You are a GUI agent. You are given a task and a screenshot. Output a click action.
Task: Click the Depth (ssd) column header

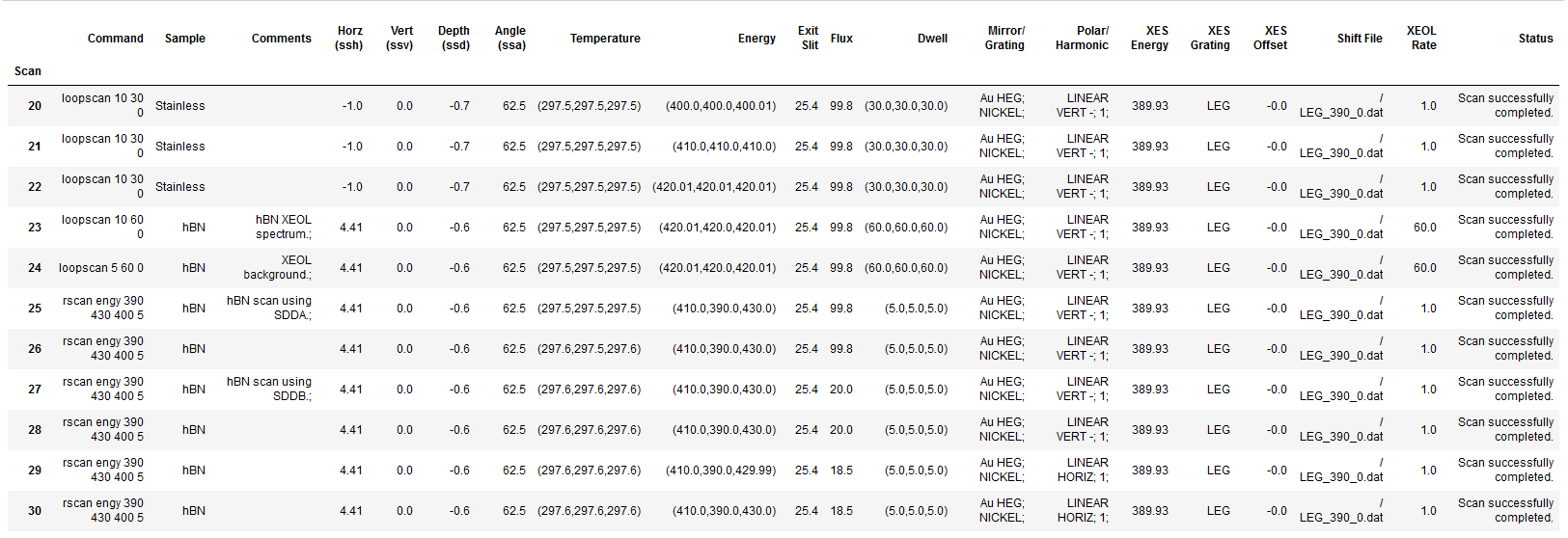(454, 38)
